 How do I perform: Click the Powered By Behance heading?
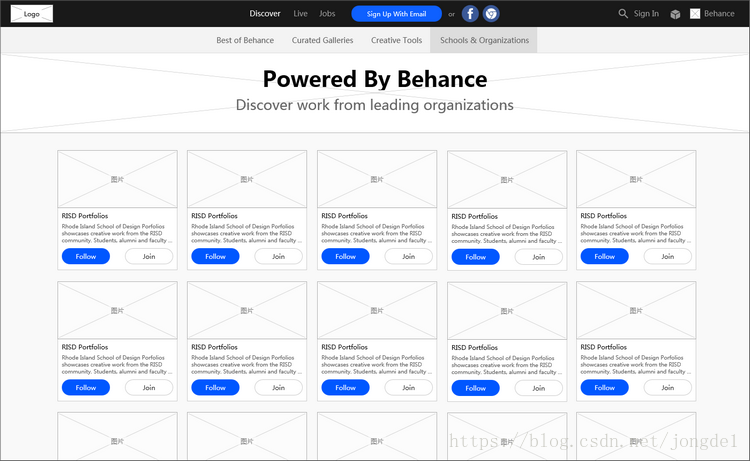375,79
